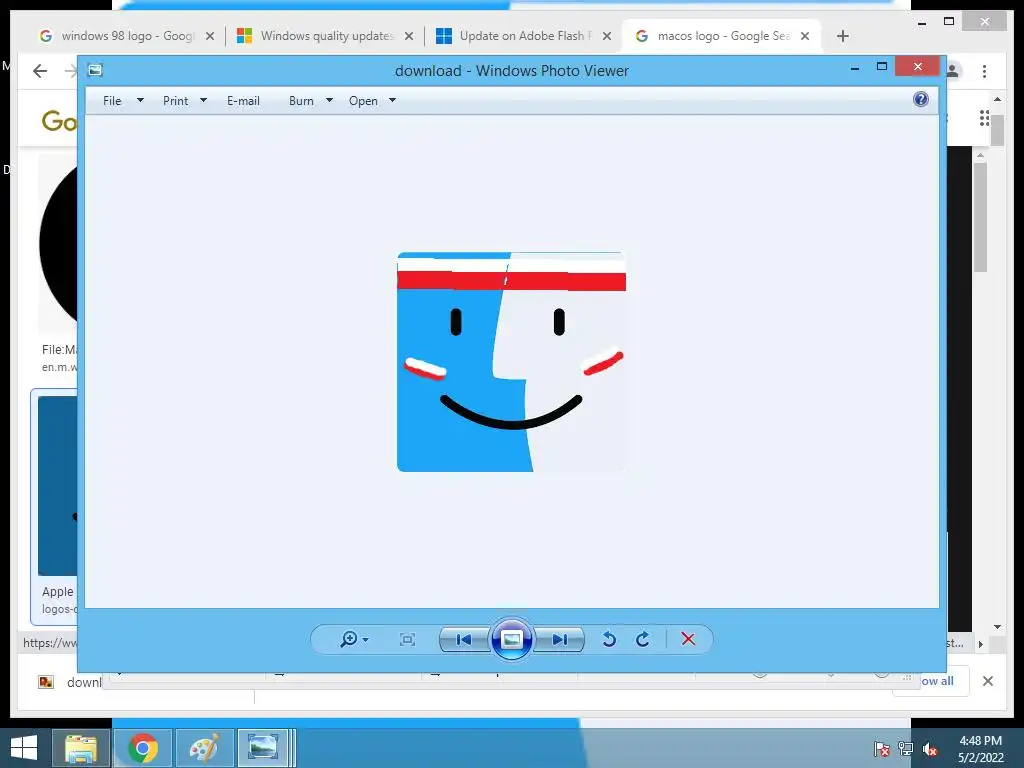Click the downloaded file icon in downloads bar
This screenshot has width=1024, height=768.
46,682
